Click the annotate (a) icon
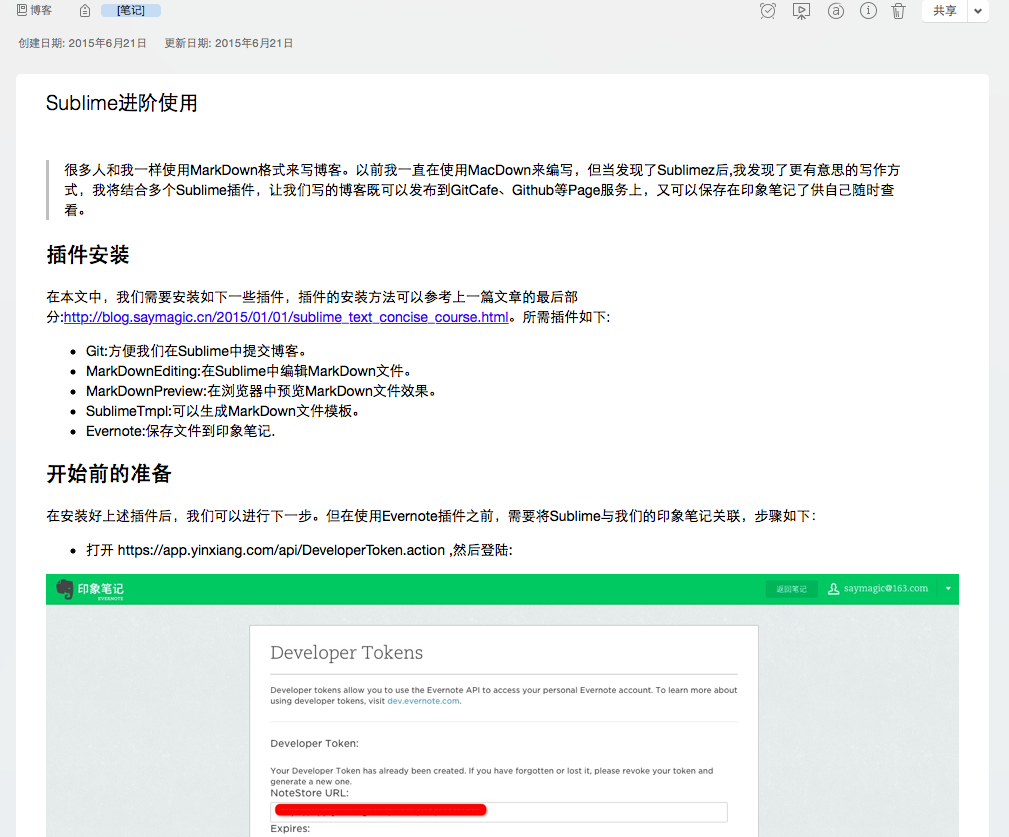1009x837 pixels. (836, 11)
